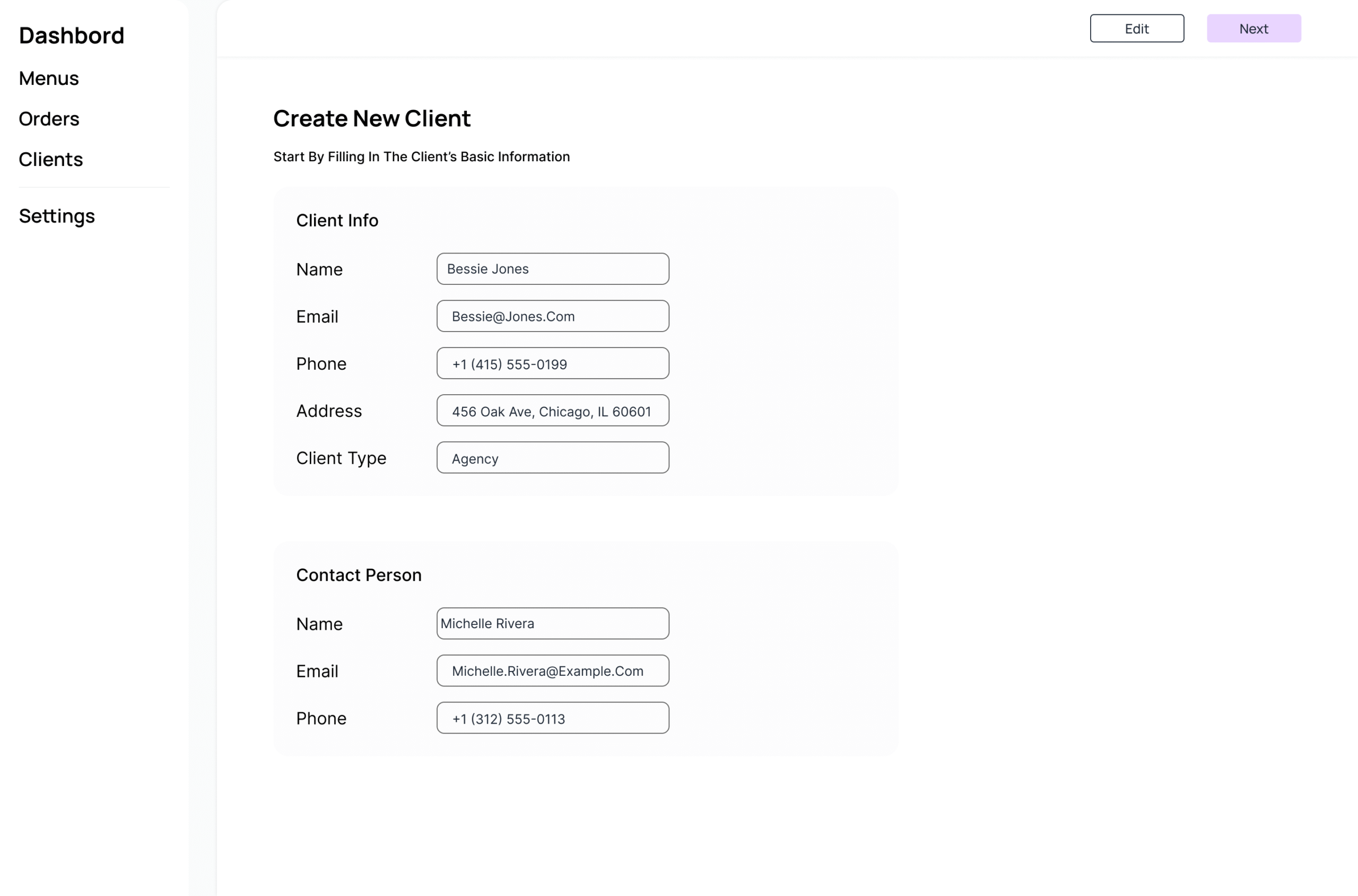Focus the Bessie@Jones.Com email field
The image size is (1358, 896).
pos(552,316)
